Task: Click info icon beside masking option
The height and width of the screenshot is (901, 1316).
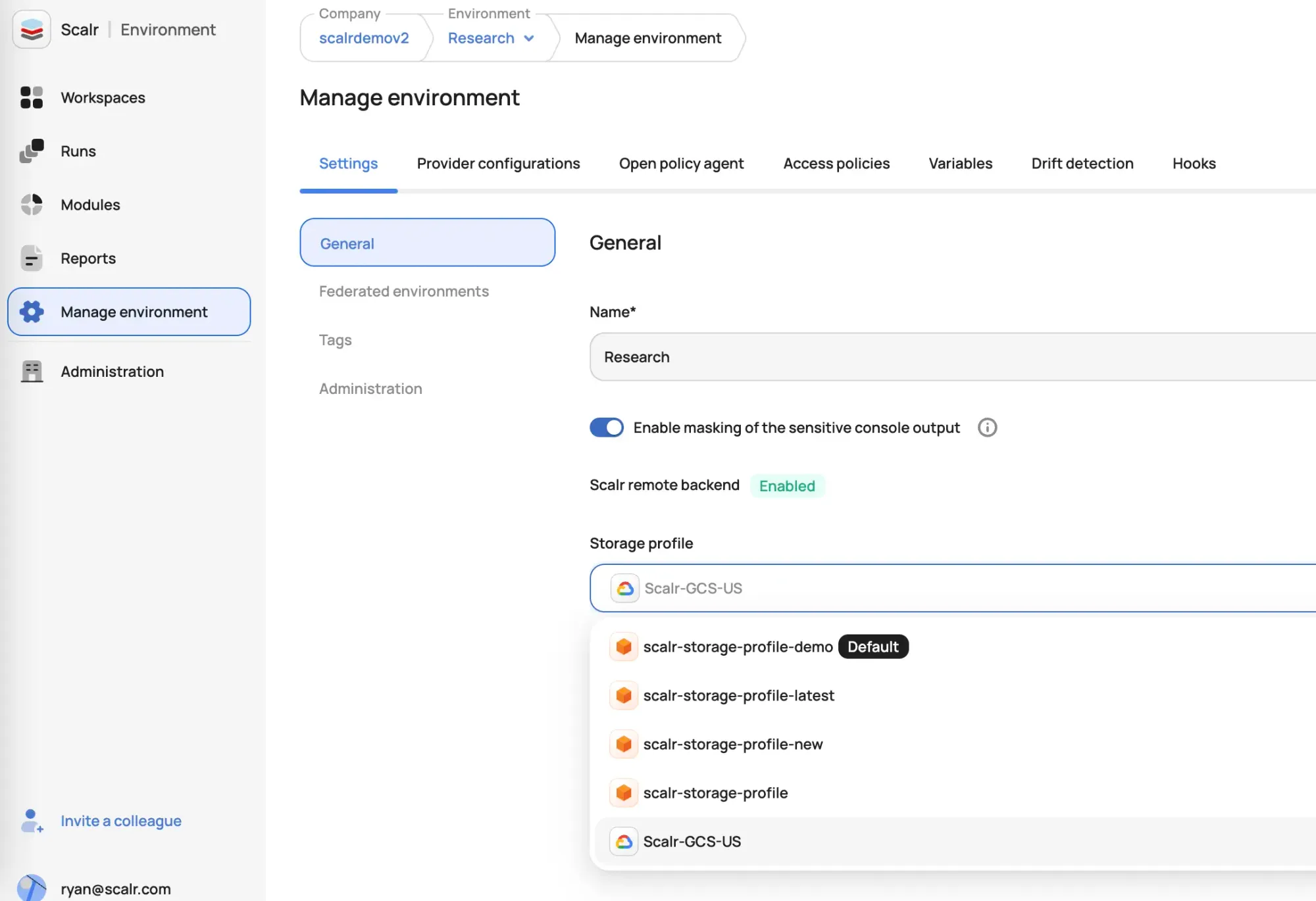Action: [987, 427]
